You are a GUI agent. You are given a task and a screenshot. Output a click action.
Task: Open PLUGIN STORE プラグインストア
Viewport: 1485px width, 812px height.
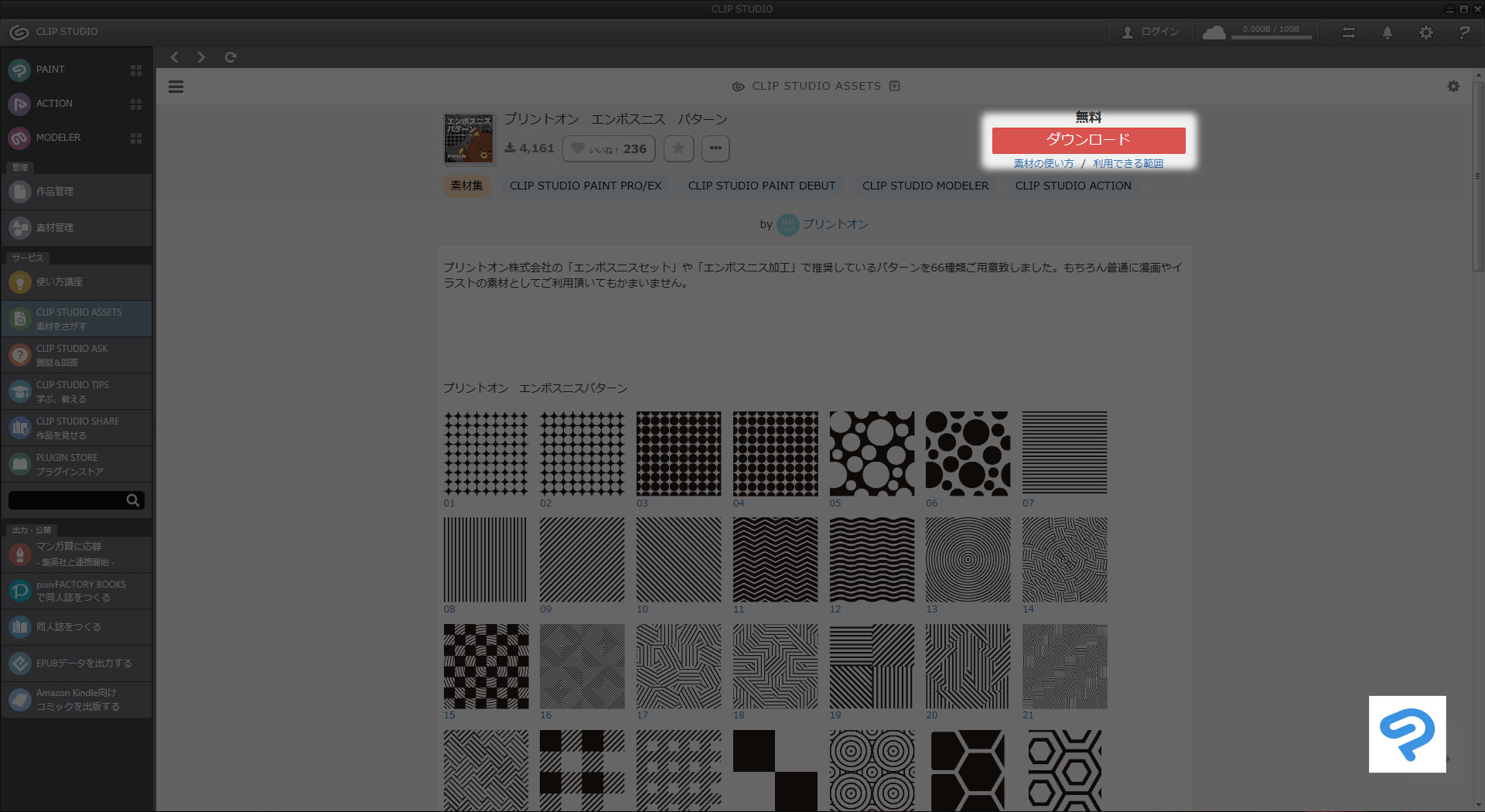coord(77,464)
